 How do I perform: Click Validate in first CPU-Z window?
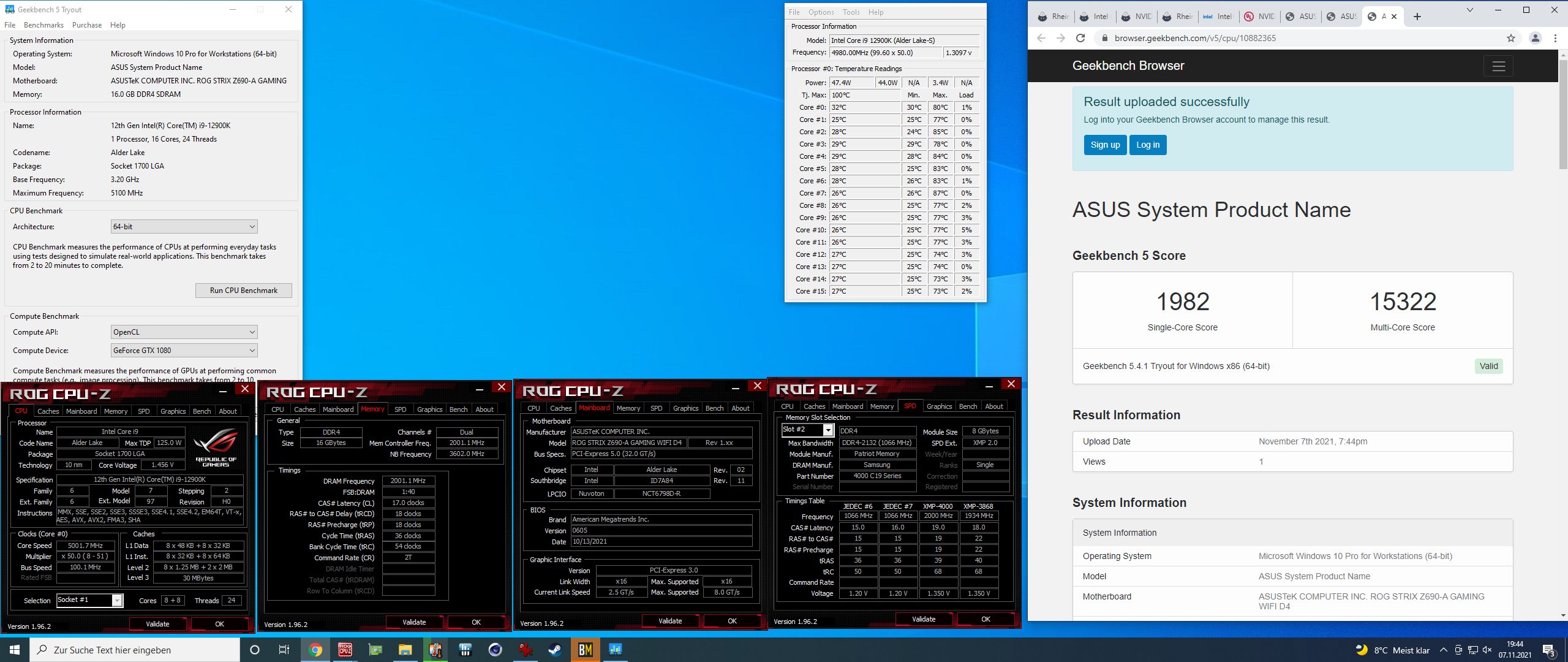pos(157,624)
